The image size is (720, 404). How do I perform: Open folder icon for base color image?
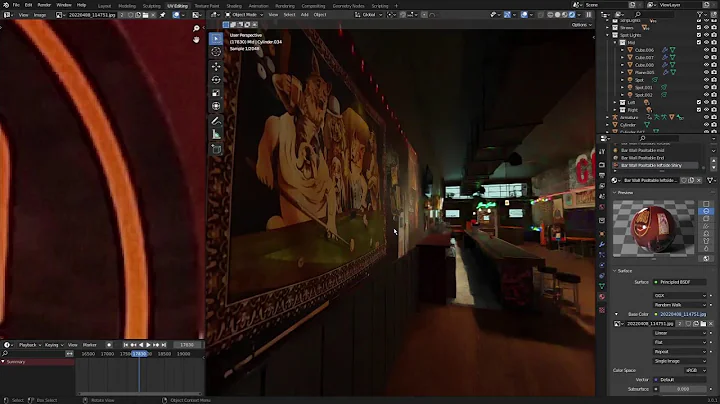703,324
